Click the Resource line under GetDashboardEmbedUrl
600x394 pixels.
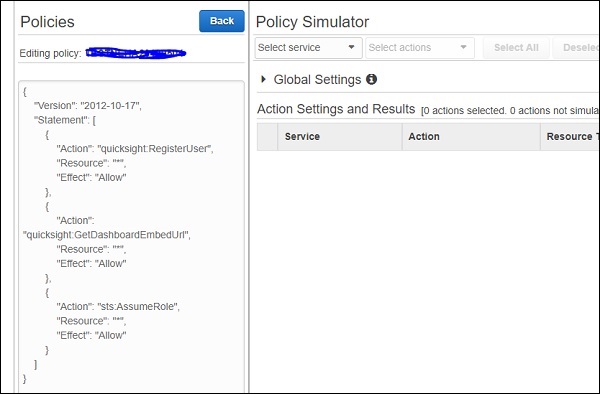click(91, 249)
